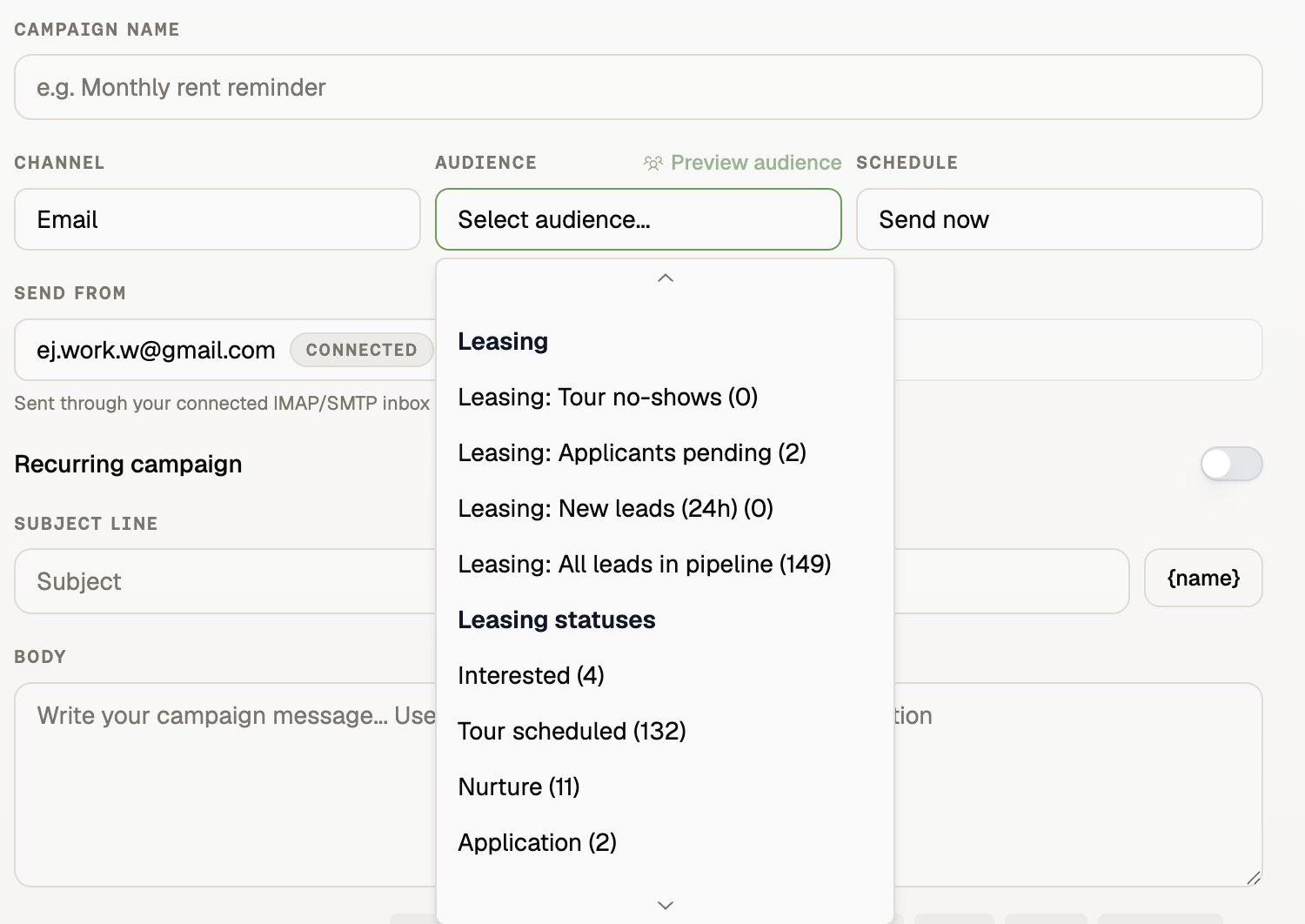Insert the {name} placeholder button

point(1203,578)
